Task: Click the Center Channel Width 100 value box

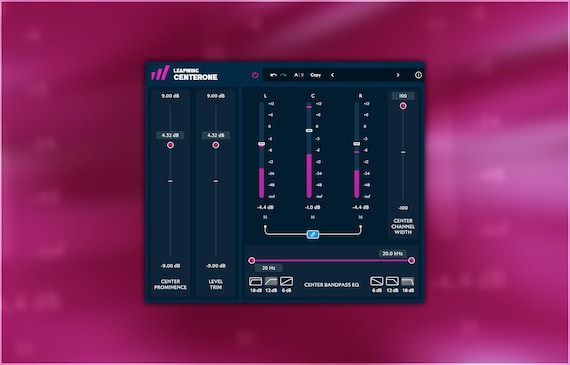Action: click(403, 96)
